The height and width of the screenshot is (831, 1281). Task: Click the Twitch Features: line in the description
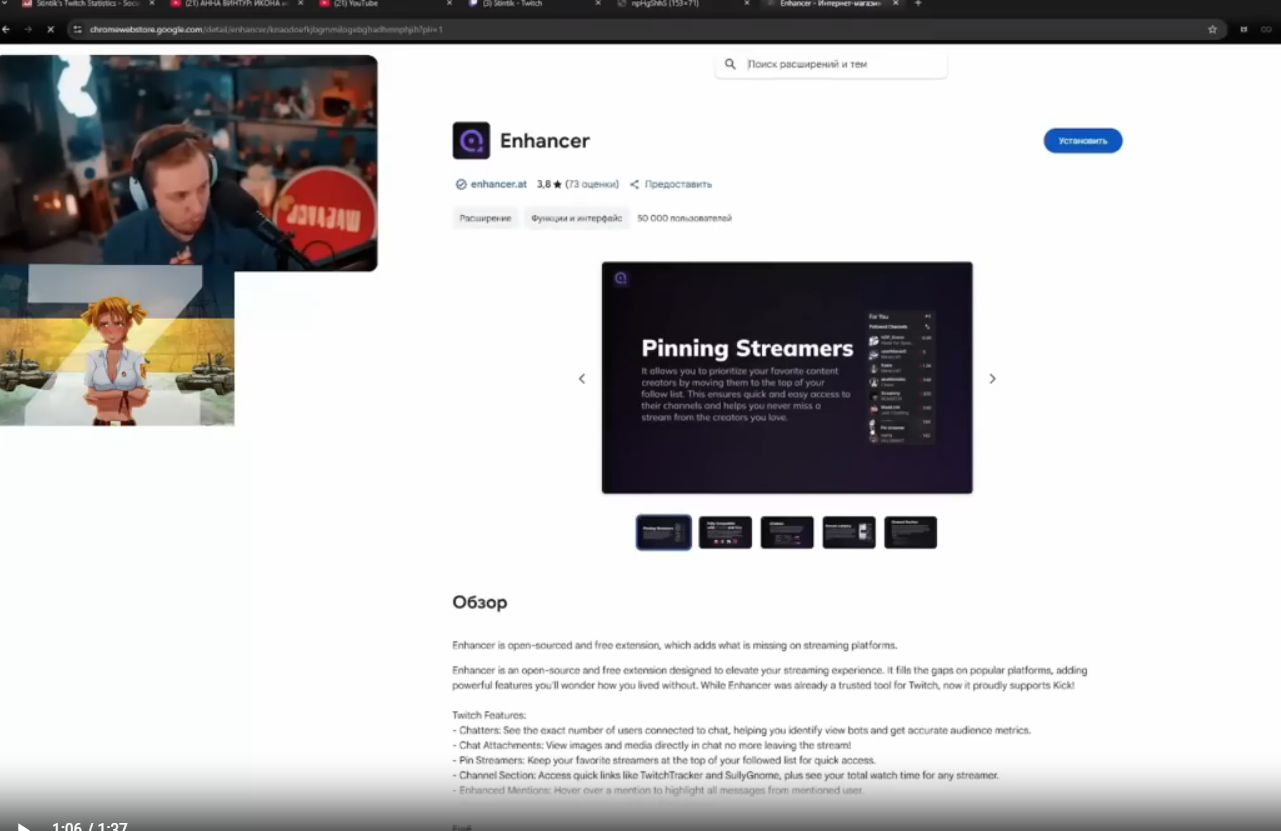click(x=489, y=715)
